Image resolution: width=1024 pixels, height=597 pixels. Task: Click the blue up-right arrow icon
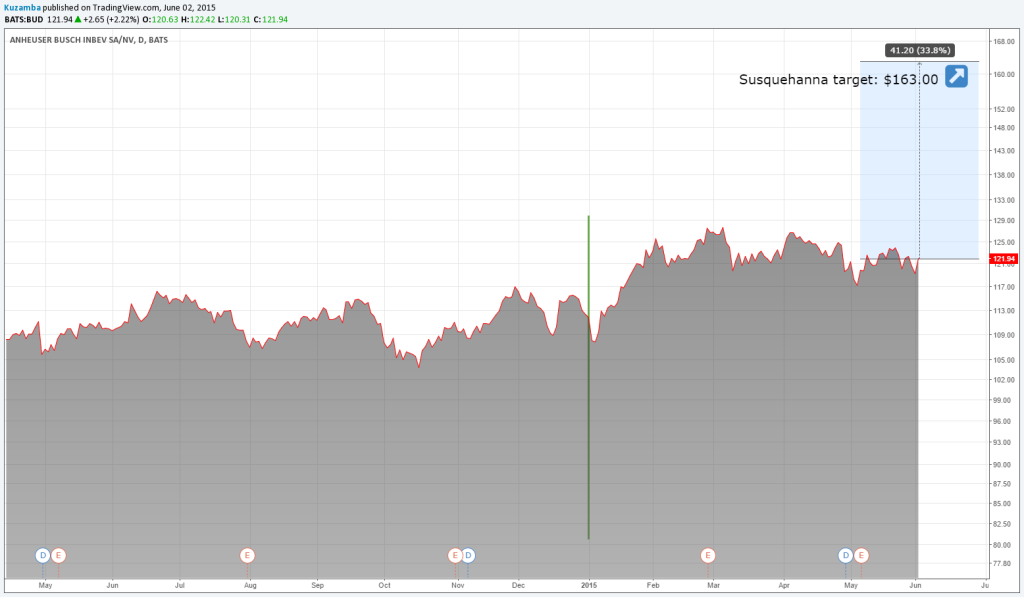(x=956, y=76)
